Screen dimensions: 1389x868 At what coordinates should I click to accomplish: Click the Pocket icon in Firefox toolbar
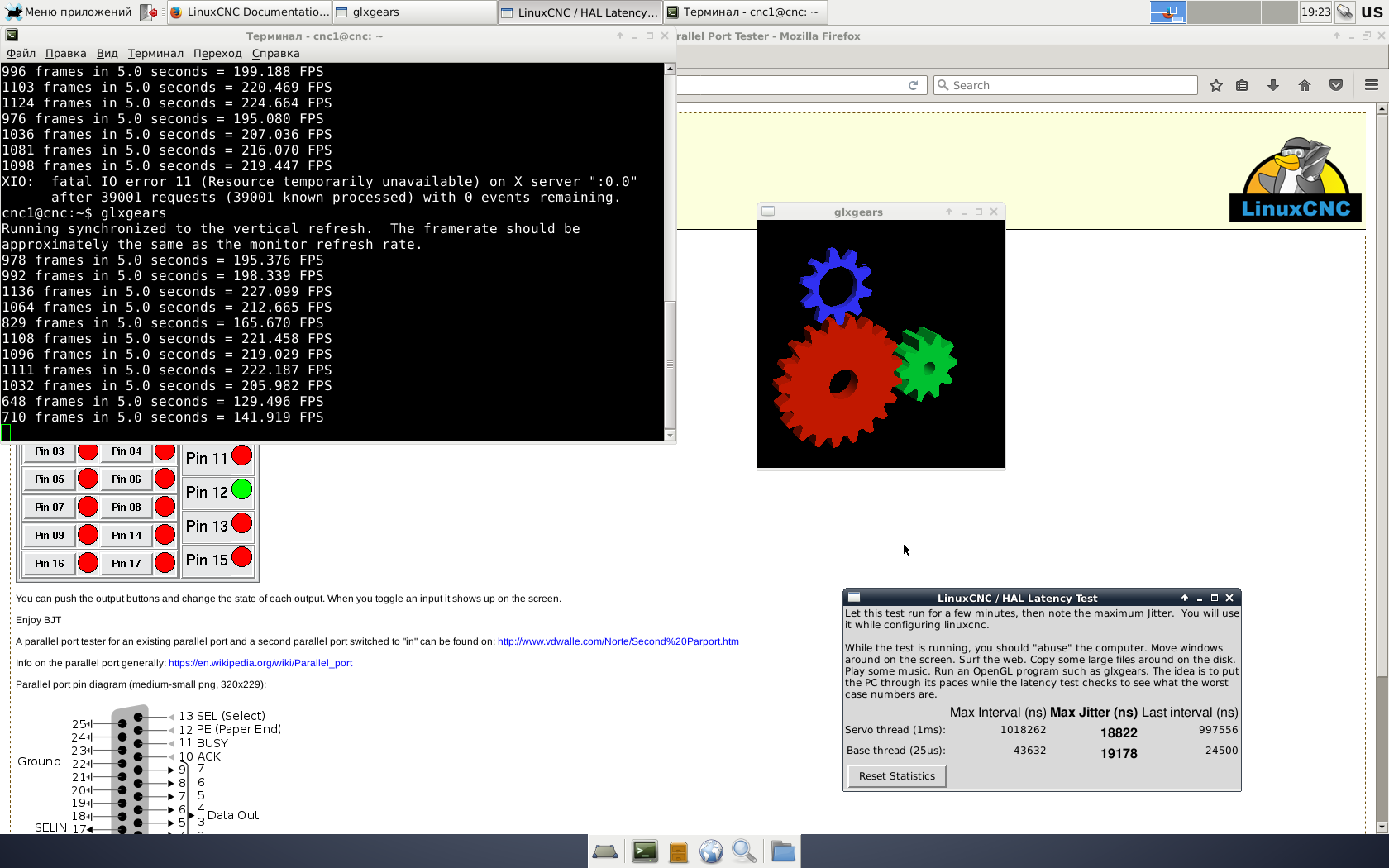(x=1336, y=85)
